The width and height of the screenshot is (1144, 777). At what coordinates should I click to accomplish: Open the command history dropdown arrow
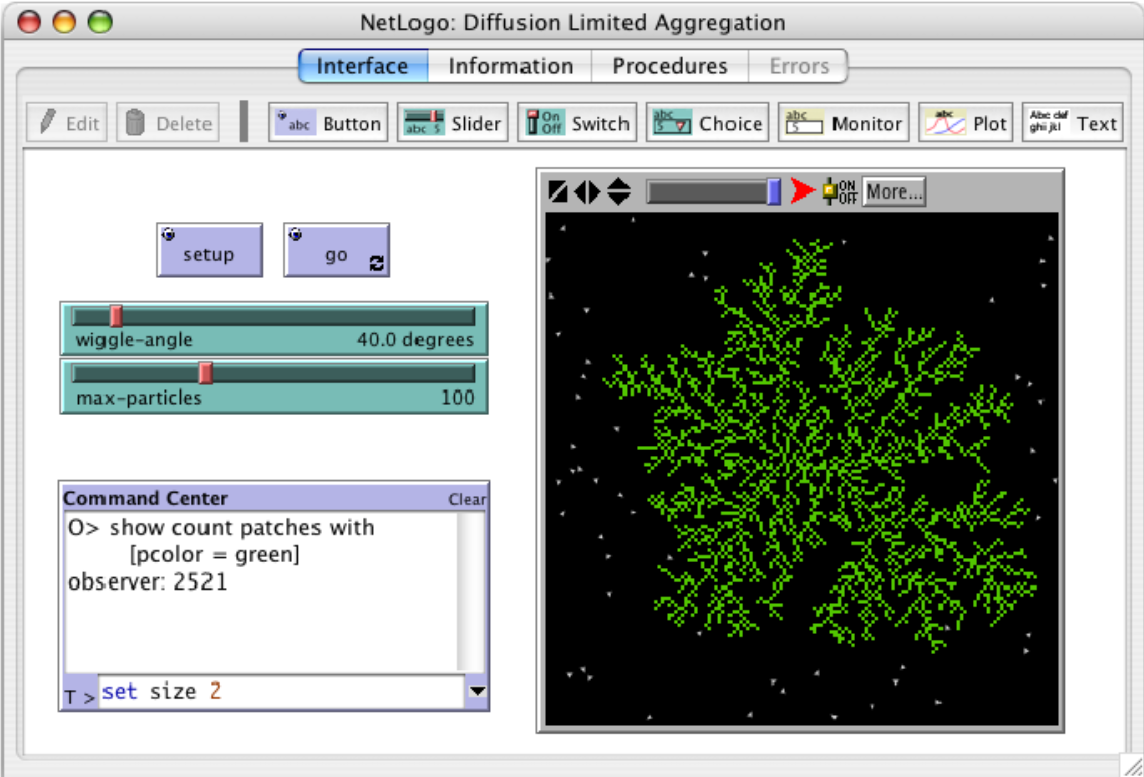[477, 691]
